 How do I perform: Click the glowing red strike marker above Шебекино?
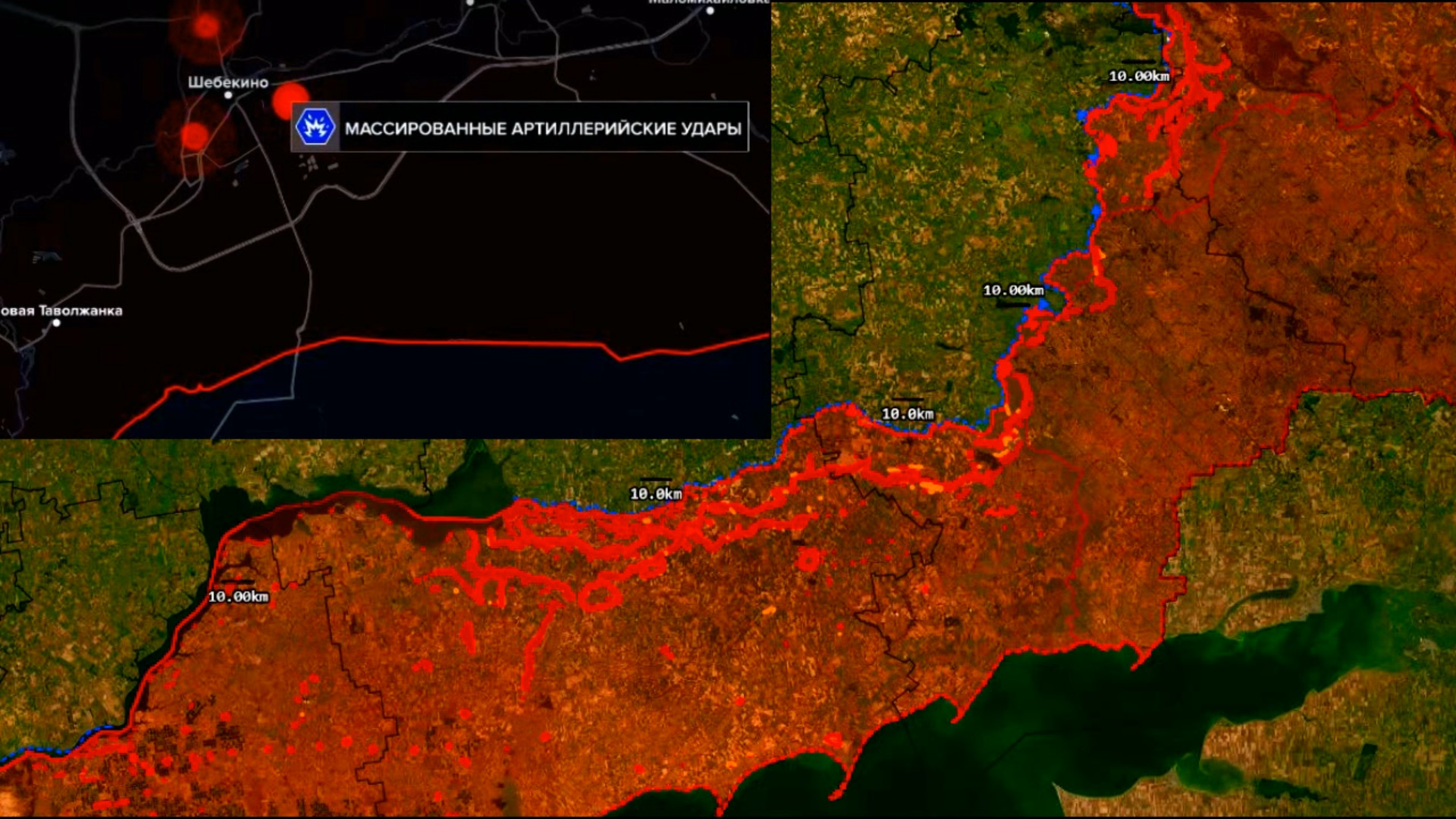(206, 27)
